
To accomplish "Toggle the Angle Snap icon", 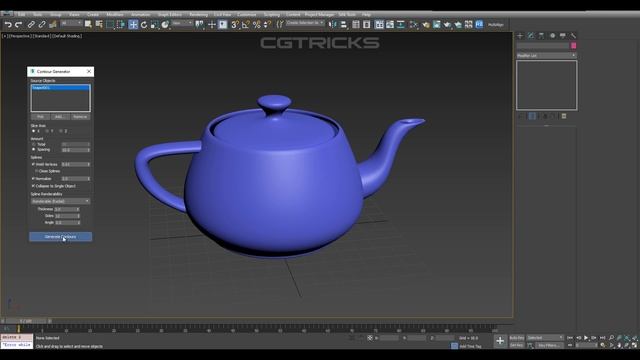I will point(246,25).
